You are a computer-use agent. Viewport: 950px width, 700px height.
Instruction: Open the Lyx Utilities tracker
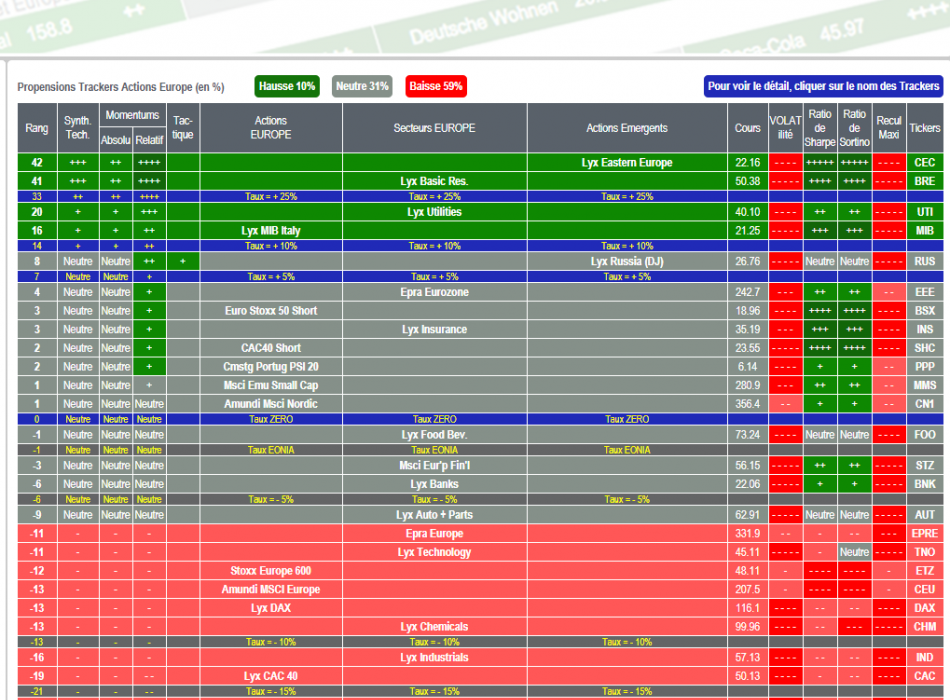point(434,212)
